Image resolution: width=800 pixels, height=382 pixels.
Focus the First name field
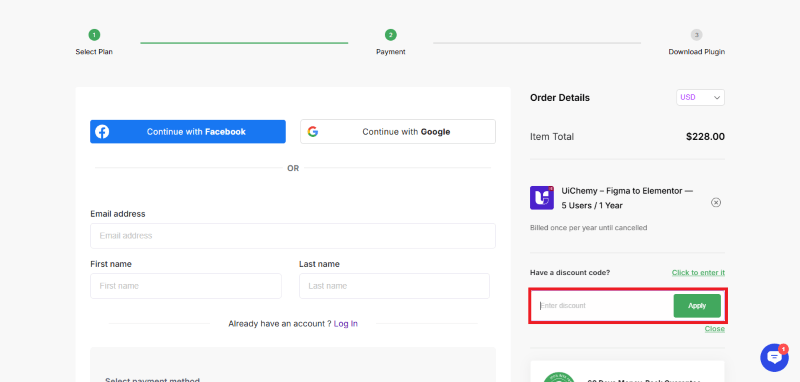click(x=186, y=286)
